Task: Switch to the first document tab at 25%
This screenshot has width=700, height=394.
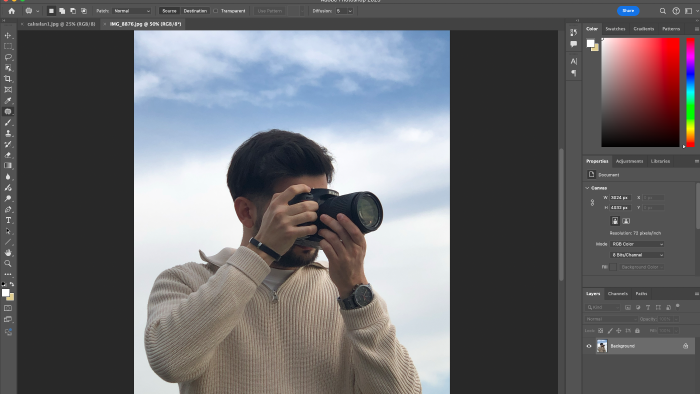Action: click(61, 24)
